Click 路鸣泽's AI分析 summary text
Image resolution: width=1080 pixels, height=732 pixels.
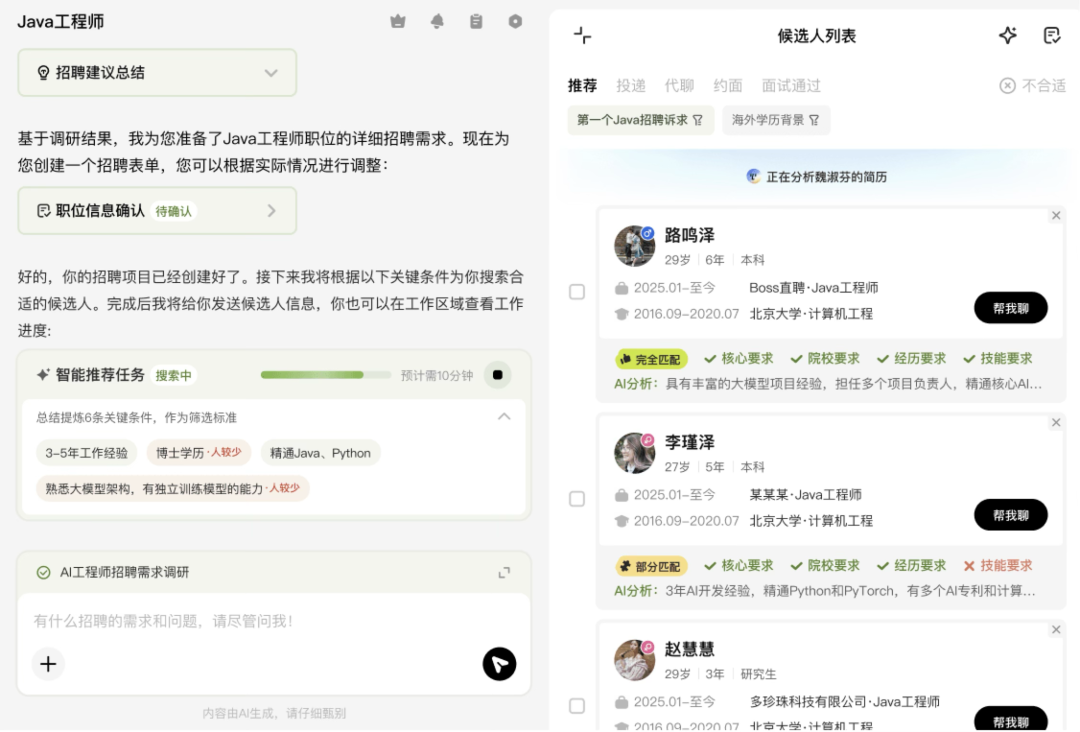828,384
